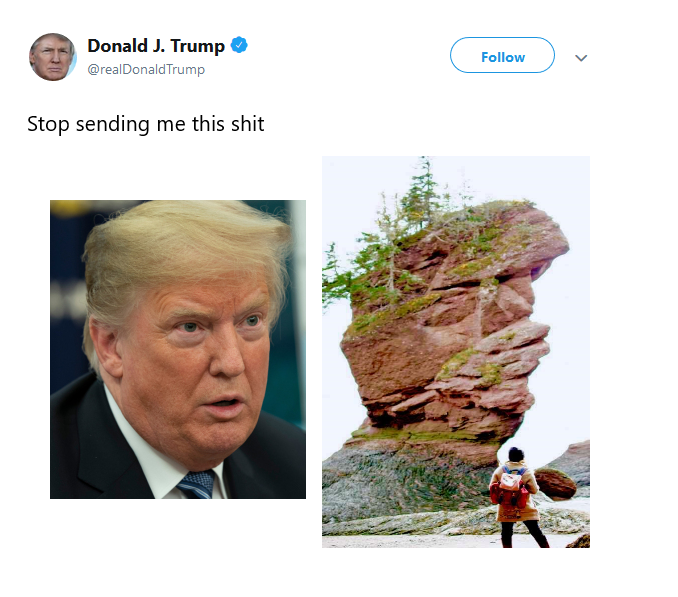Click the blue verified checkmark badge

239,45
